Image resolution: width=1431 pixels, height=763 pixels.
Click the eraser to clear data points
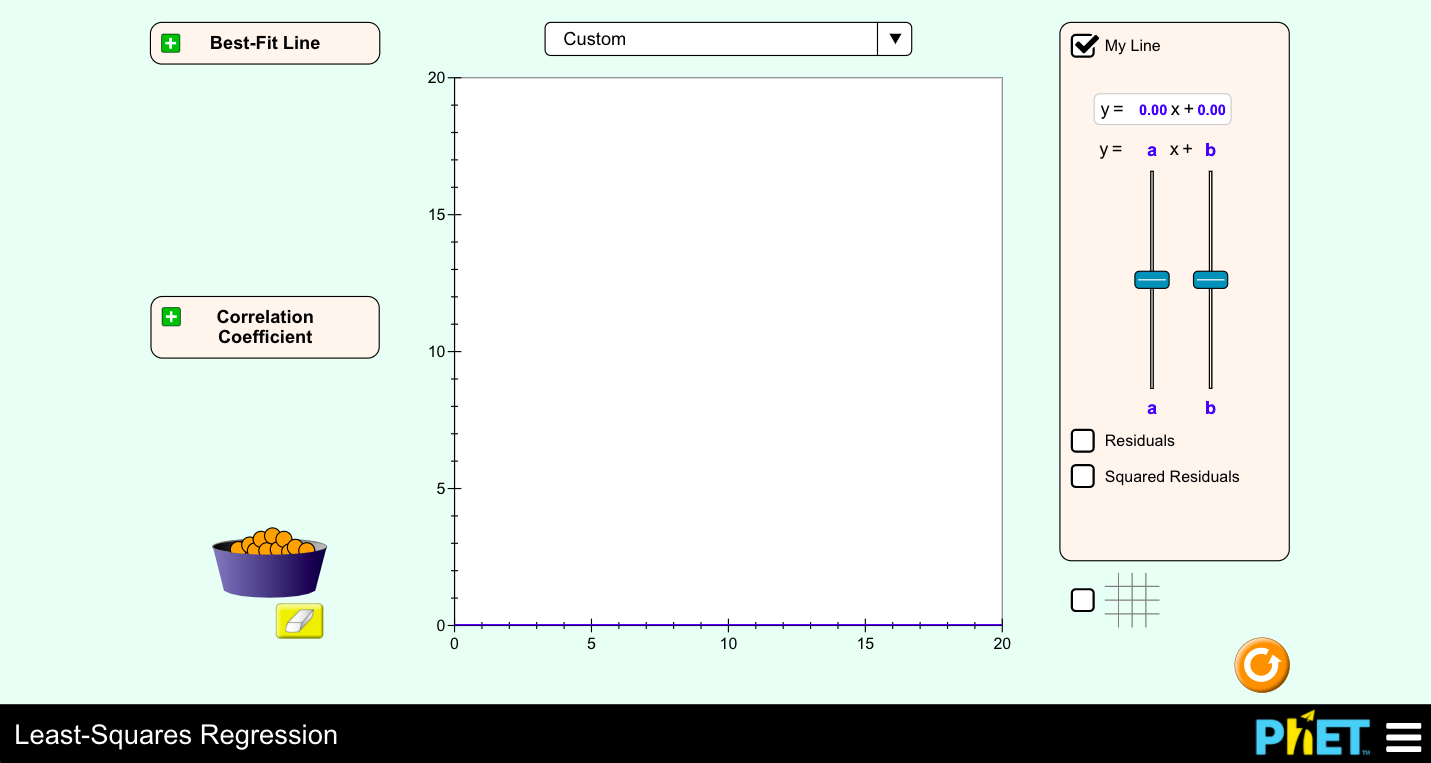click(299, 621)
